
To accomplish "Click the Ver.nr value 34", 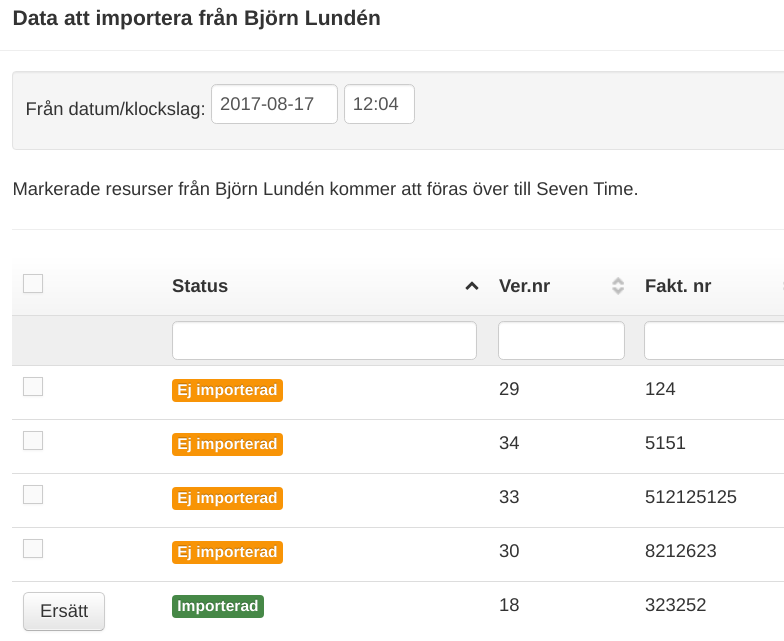I will click(509, 443).
